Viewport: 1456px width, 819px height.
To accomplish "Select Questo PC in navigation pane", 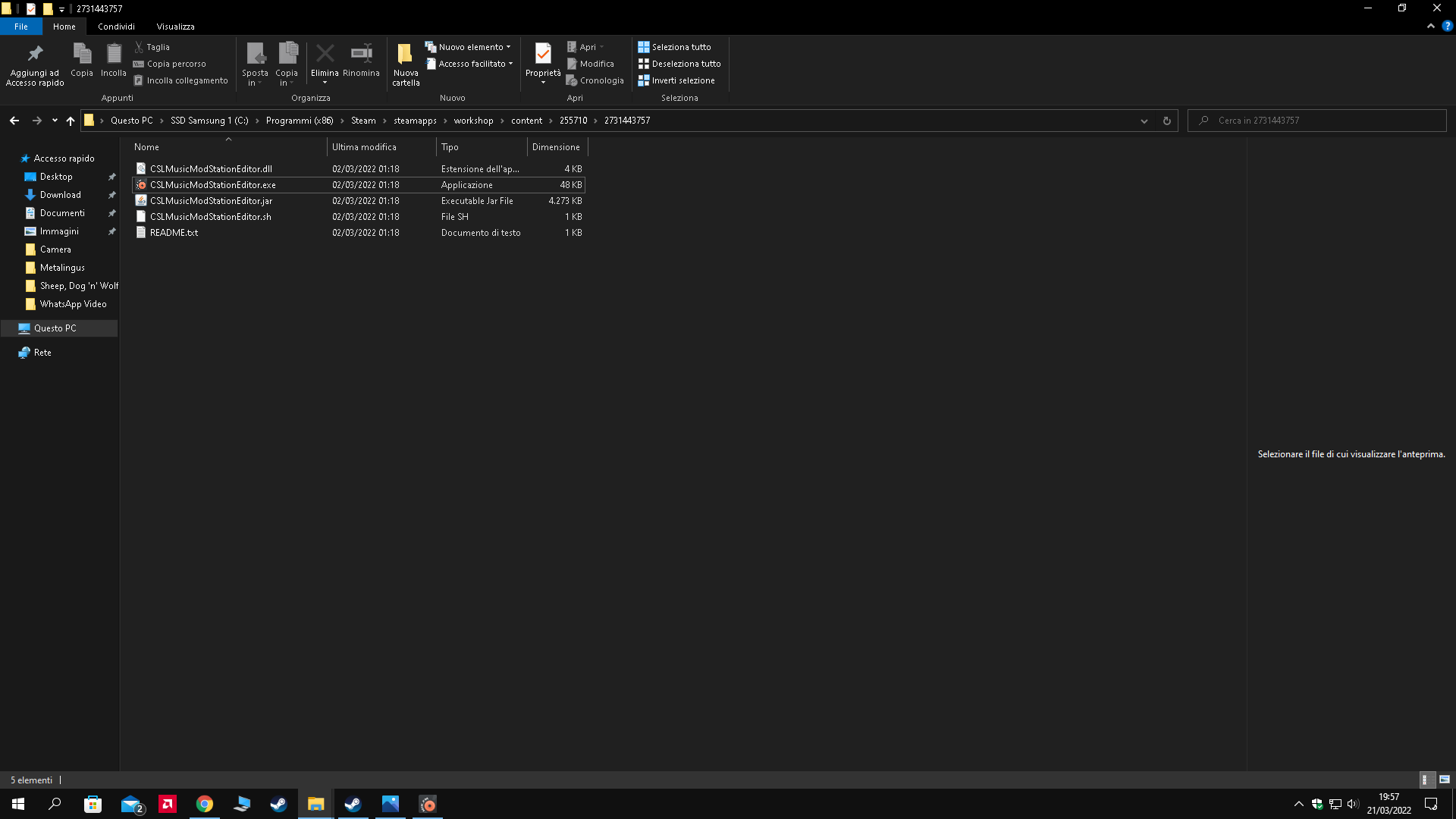I will coord(59,328).
